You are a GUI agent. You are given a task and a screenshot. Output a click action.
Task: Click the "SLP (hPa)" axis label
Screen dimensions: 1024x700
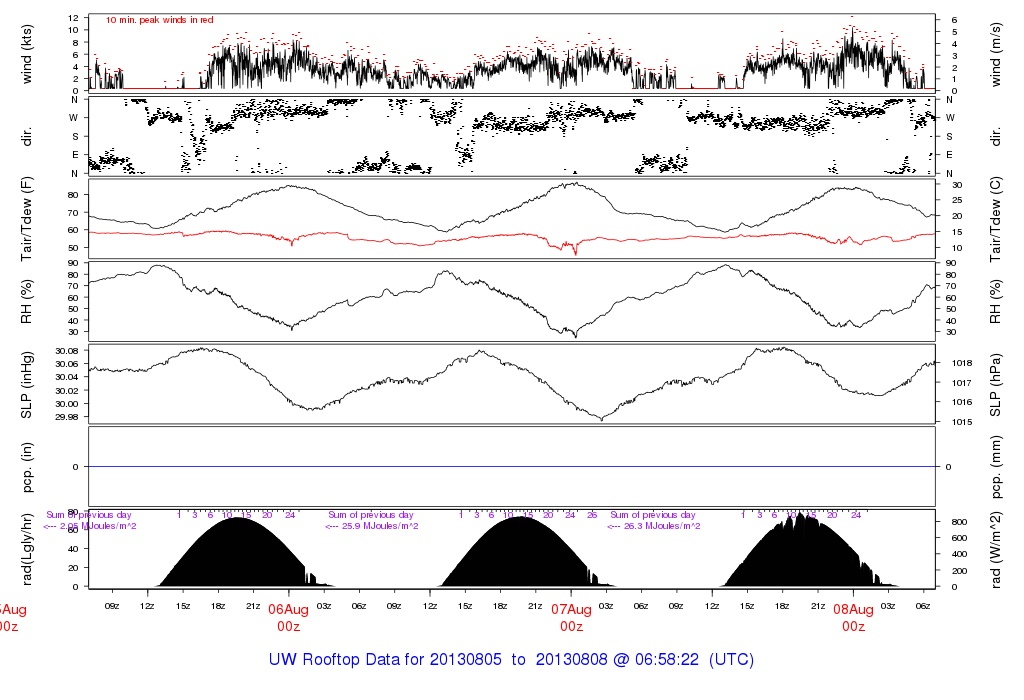coord(995,385)
